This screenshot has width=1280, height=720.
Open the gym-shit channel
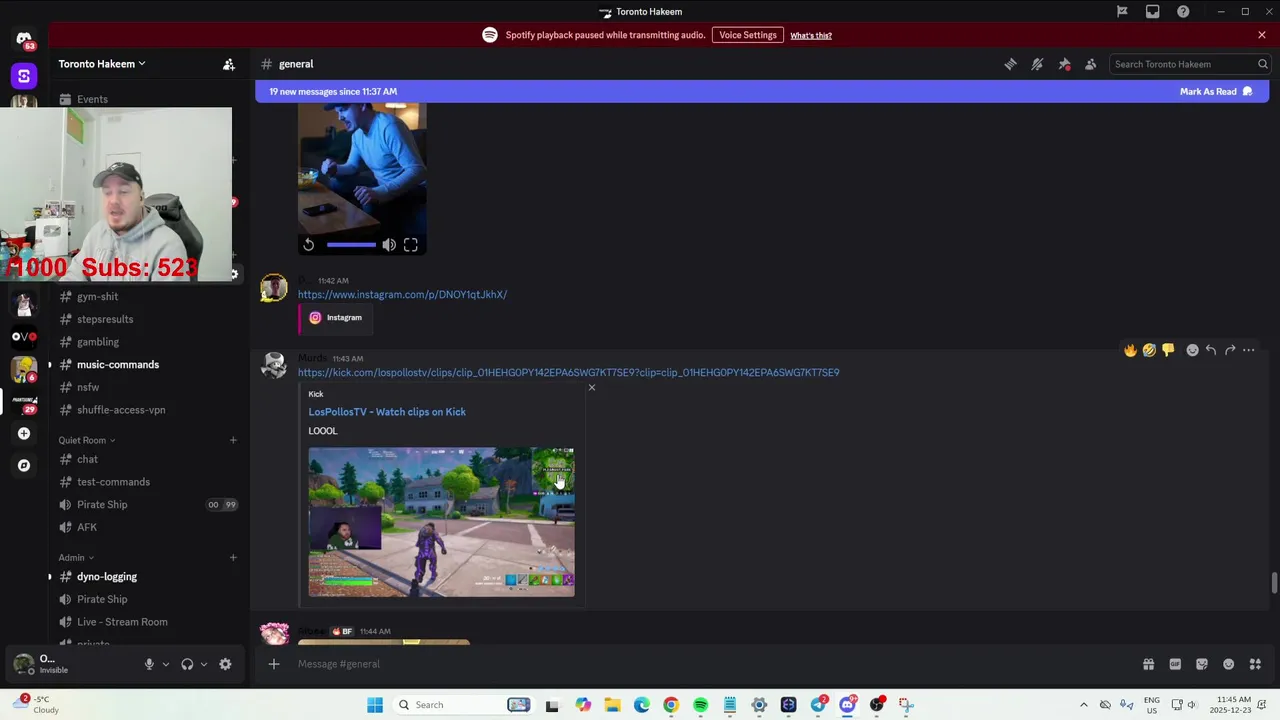97,296
